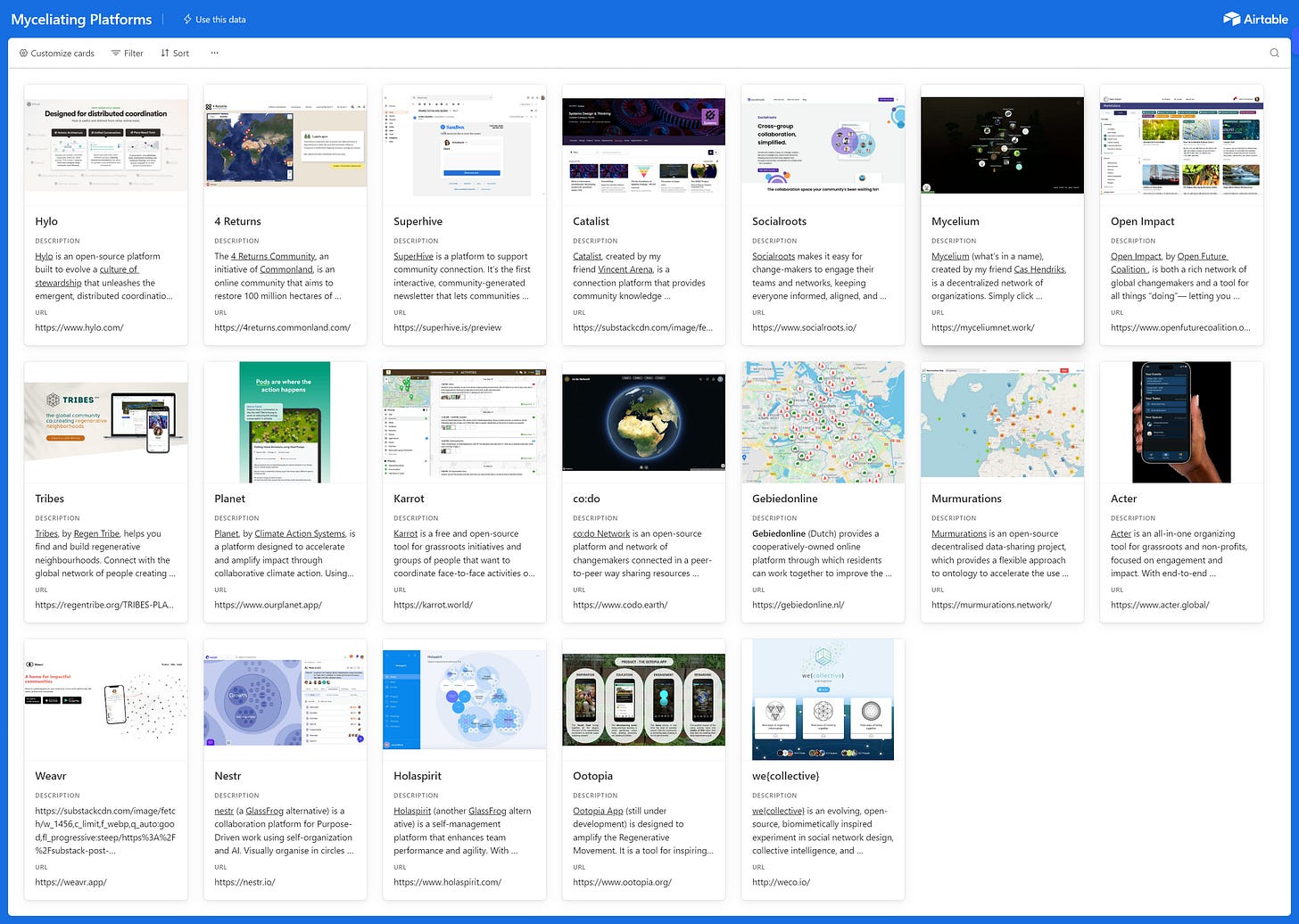Follow the Cas Hendriks link
This screenshot has height=924, width=1299.
pyautogui.click(x=1039, y=269)
